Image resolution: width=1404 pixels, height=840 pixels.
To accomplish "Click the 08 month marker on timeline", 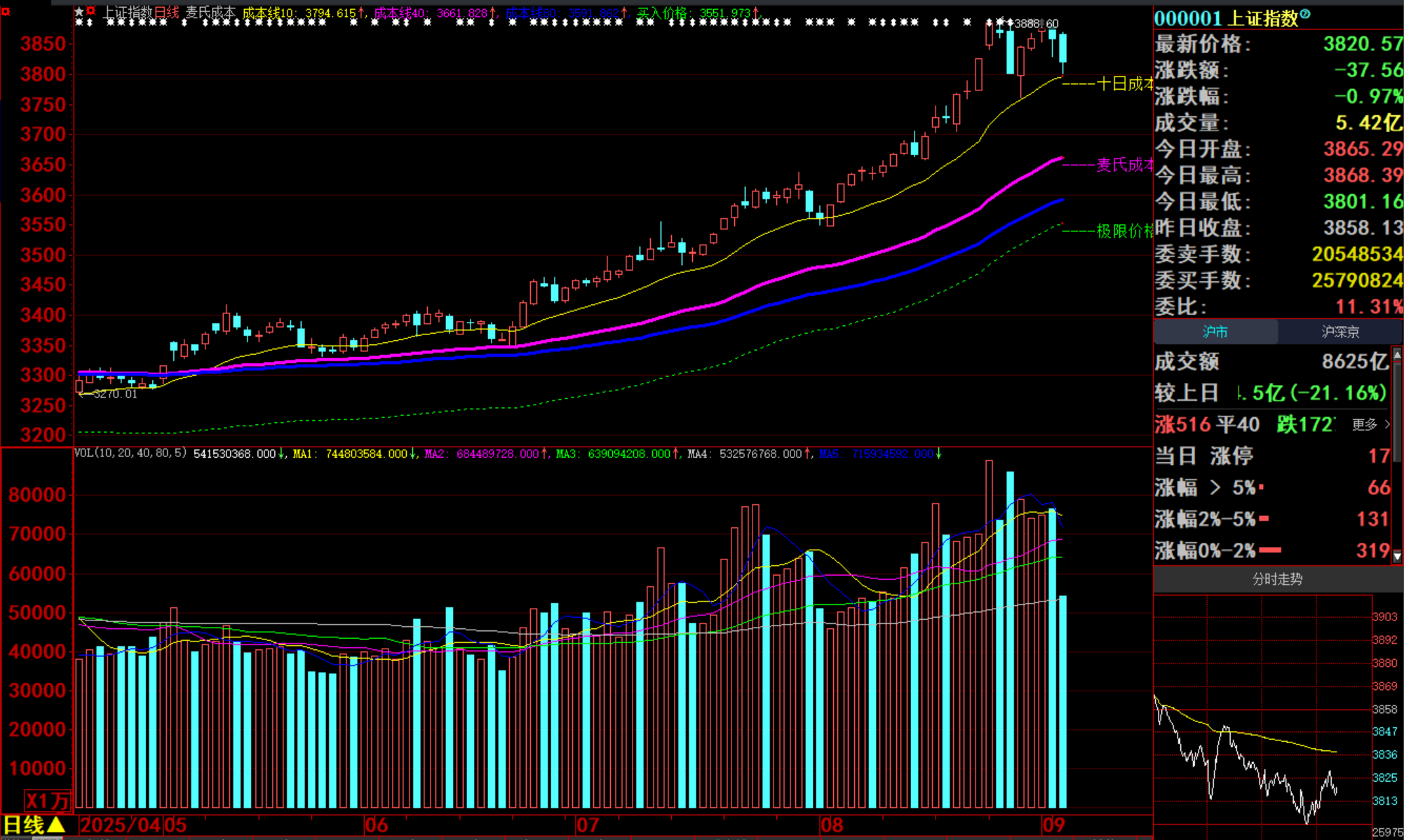I will tap(832, 825).
